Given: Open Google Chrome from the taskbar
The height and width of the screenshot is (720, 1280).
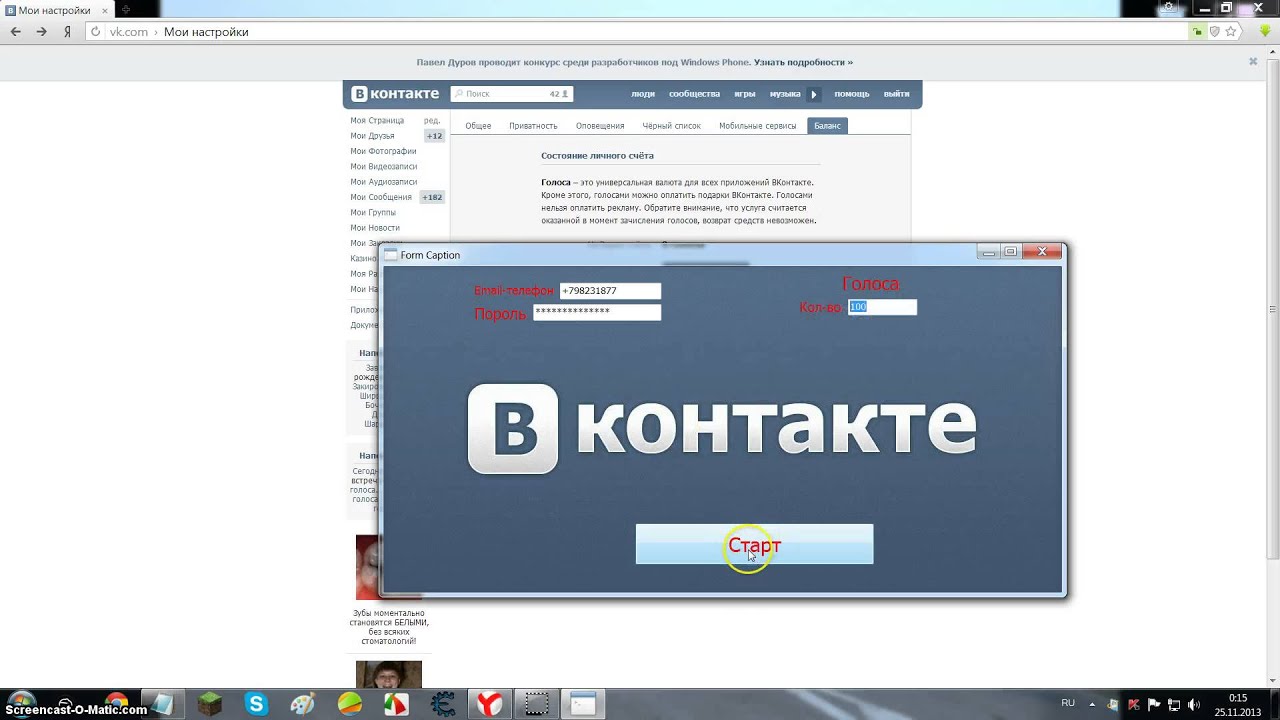Looking at the screenshot, I should [x=117, y=704].
